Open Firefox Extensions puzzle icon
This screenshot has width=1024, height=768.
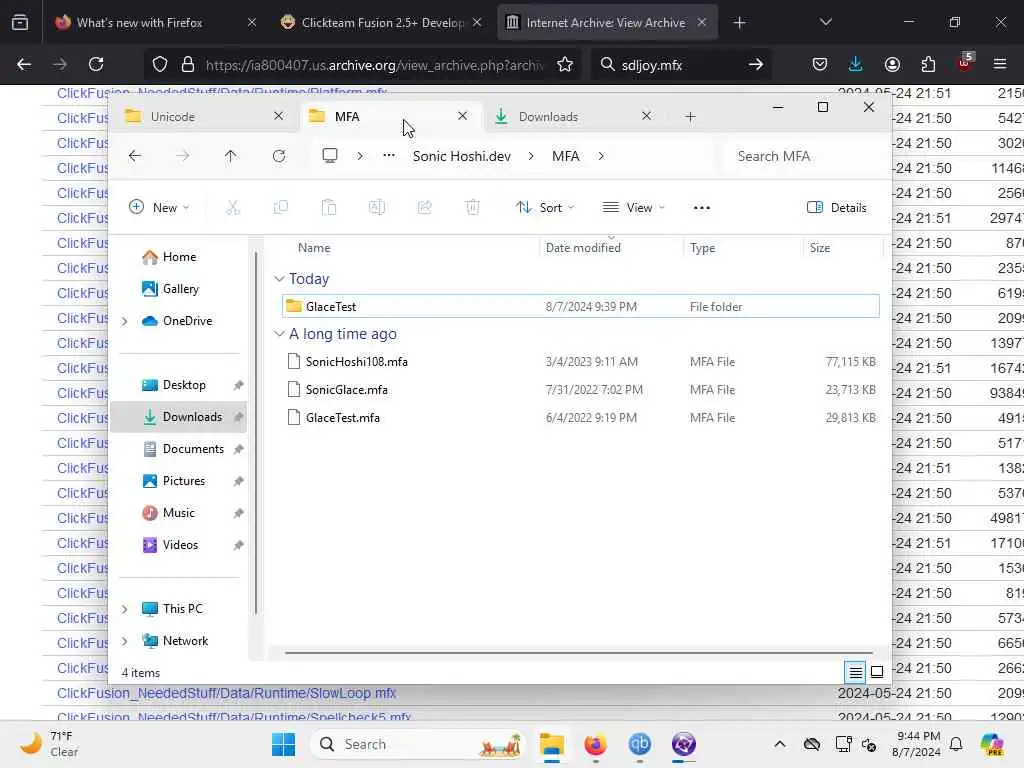928,64
